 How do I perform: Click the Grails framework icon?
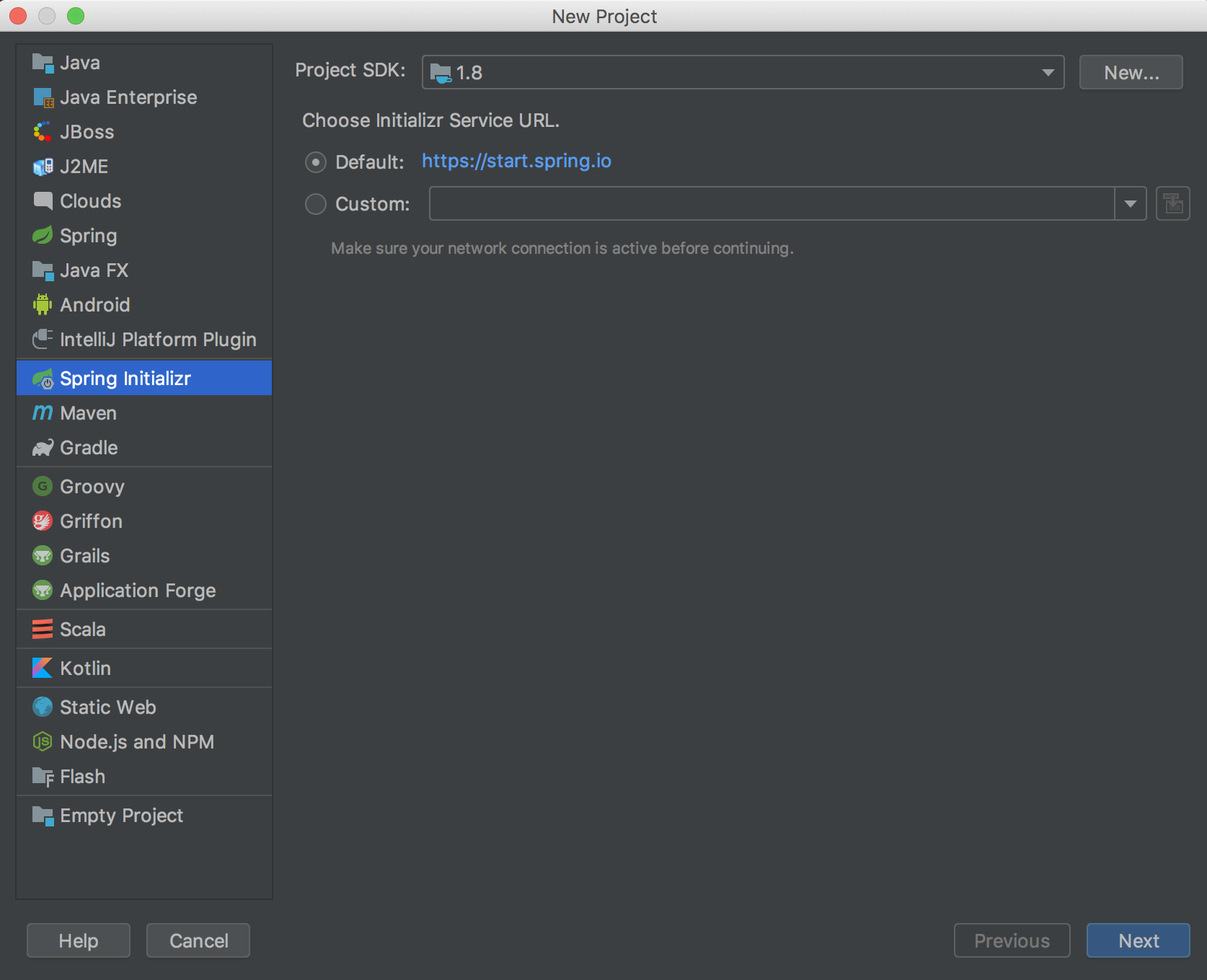43,555
